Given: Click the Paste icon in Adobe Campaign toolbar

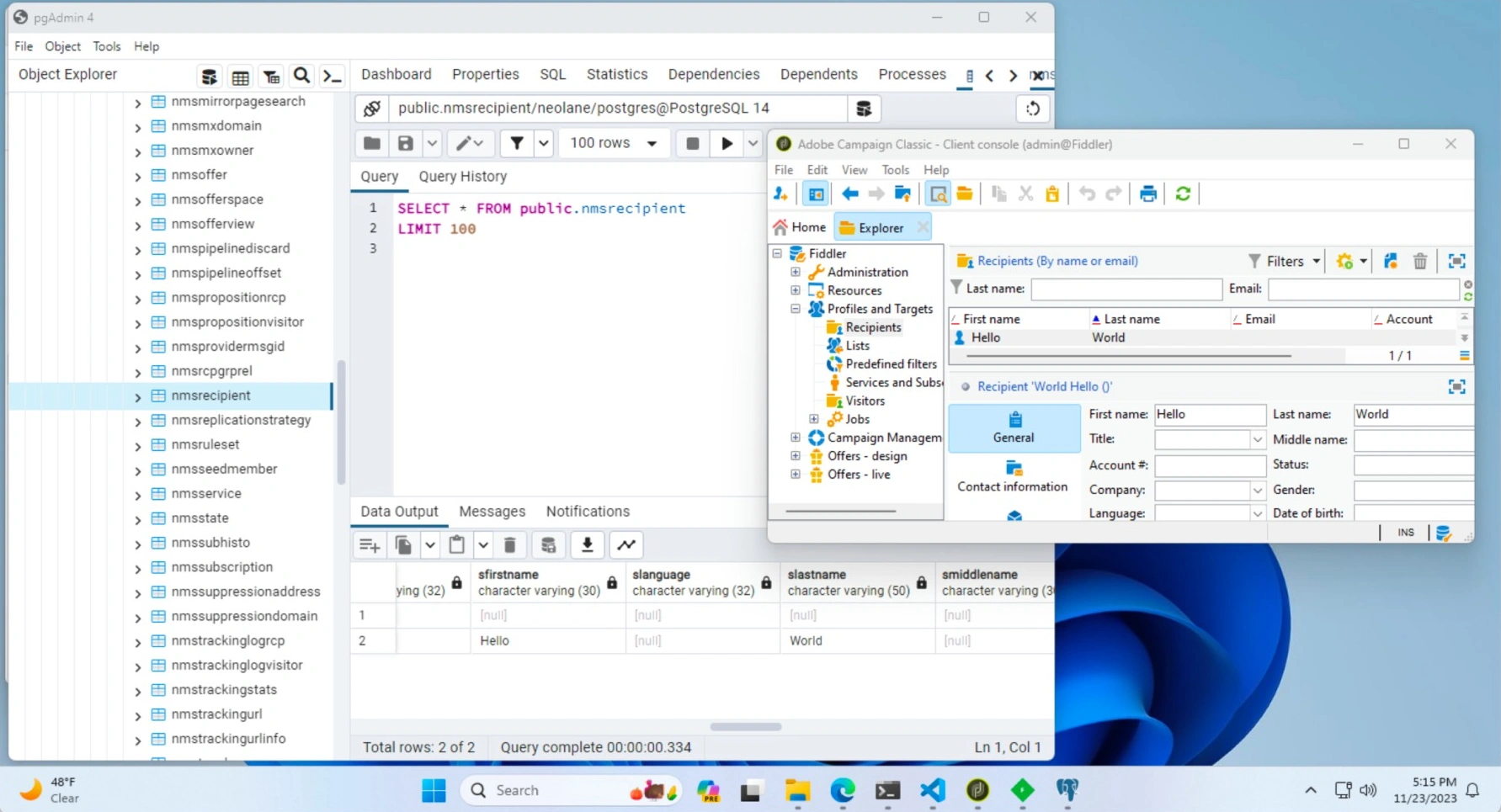Looking at the screenshot, I should click(1052, 194).
